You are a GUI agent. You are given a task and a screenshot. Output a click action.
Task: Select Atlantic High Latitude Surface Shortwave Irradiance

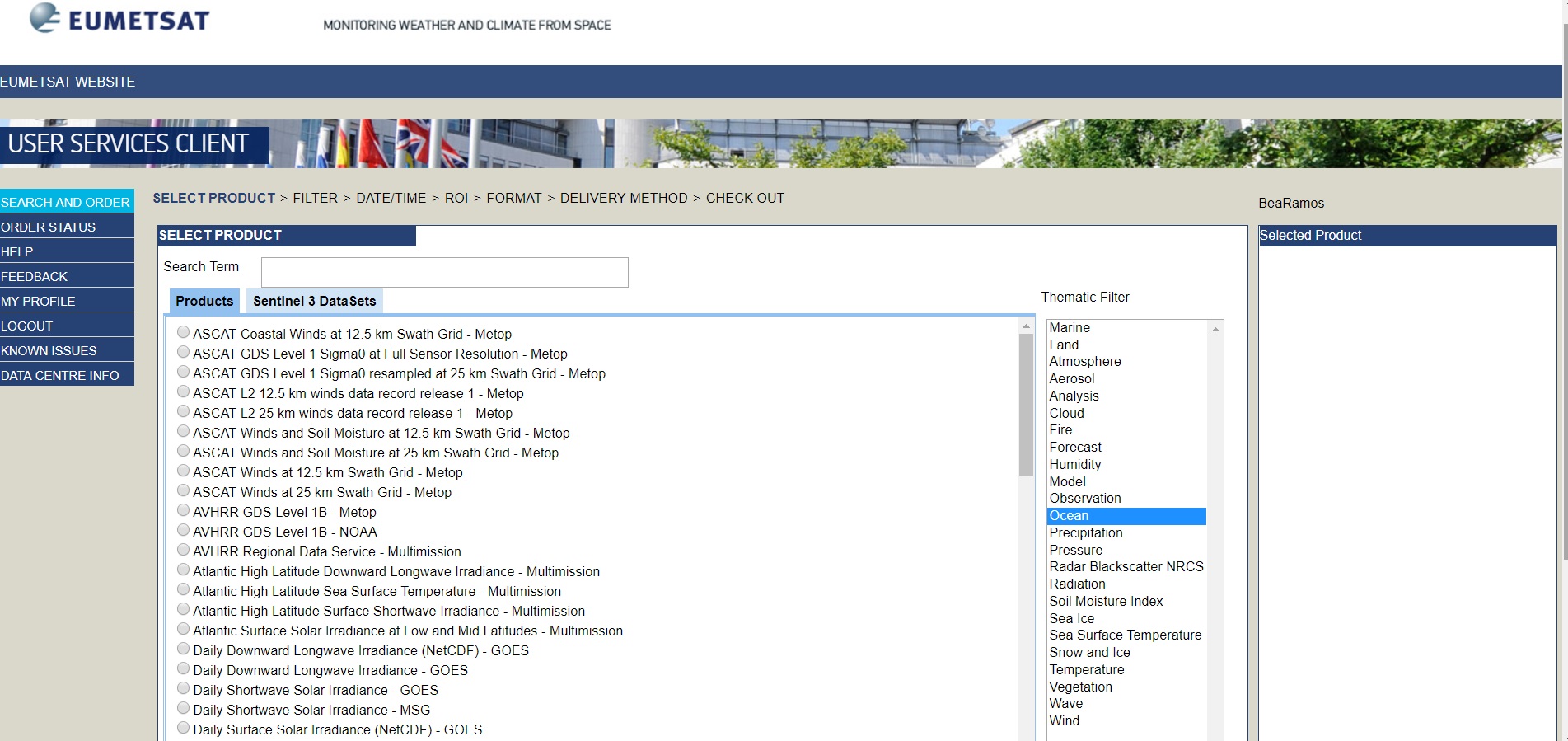click(183, 610)
